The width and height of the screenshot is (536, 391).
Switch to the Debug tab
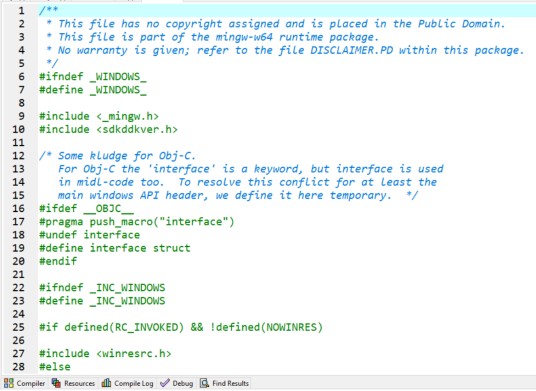click(176, 383)
